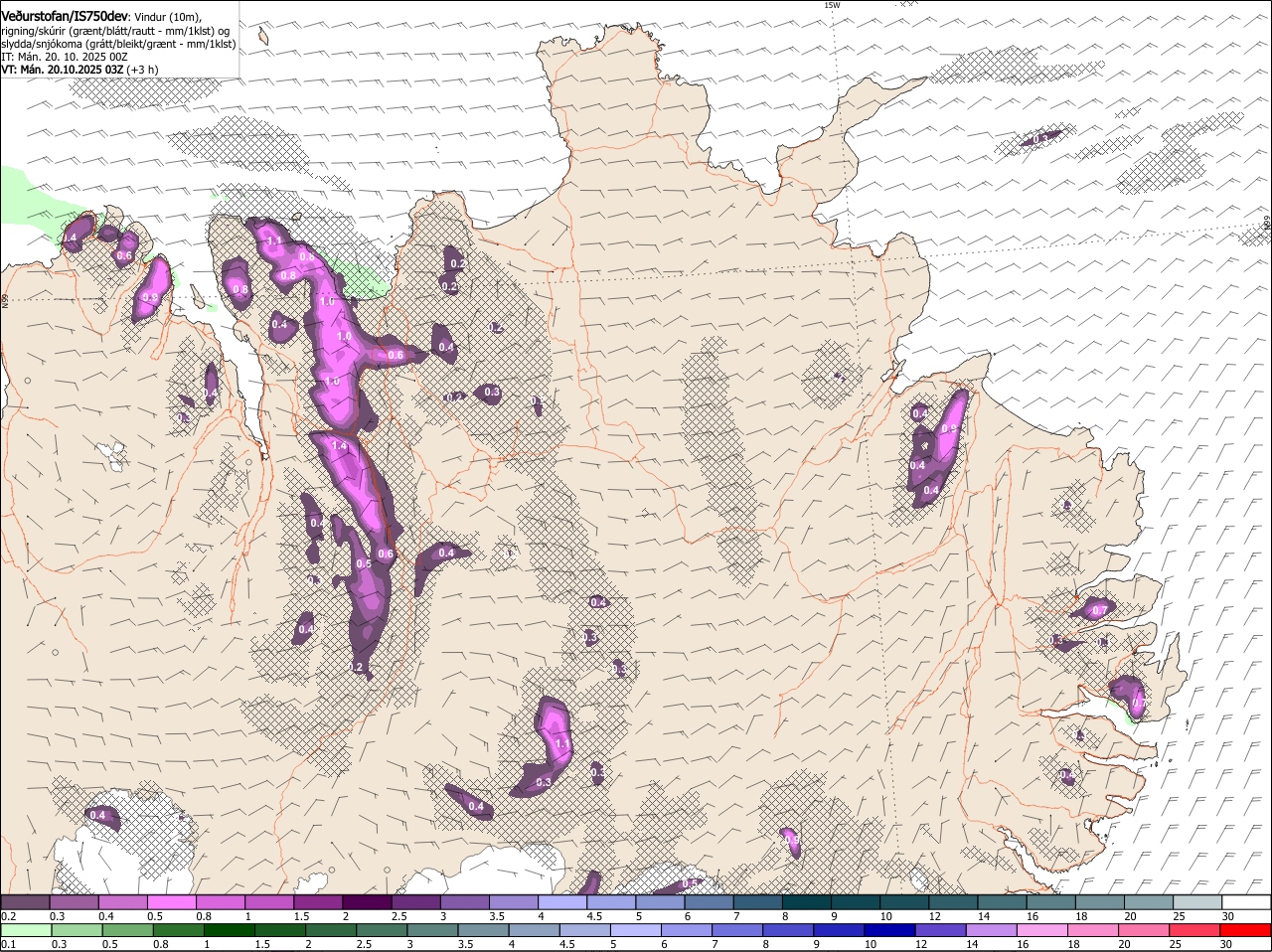Click the '(+3 h)' forecast offset text
This screenshot has width=1272, height=952.
142,70
